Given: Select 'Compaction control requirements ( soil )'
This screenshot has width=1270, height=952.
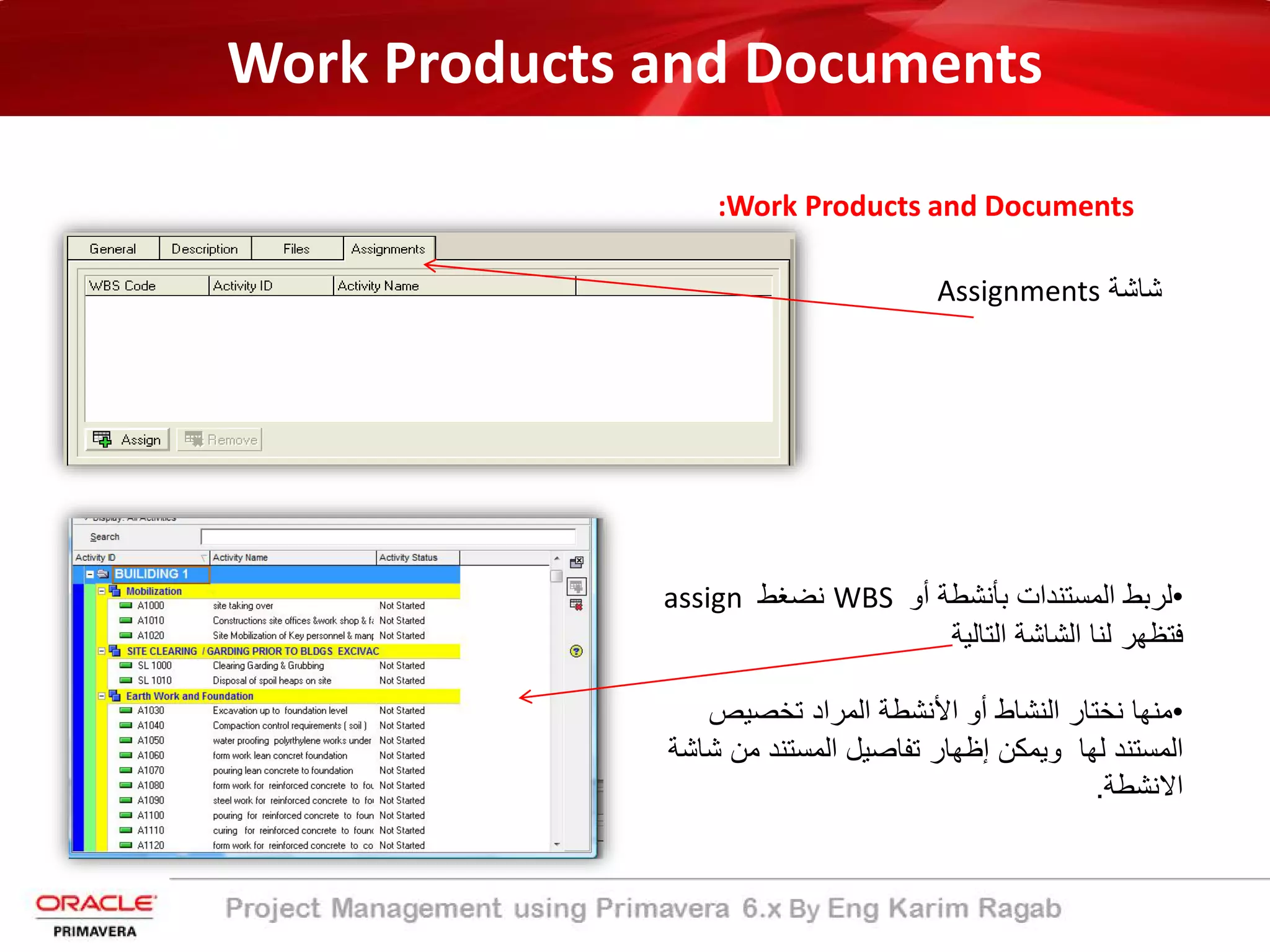Looking at the screenshot, I should (x=290, y=726).
